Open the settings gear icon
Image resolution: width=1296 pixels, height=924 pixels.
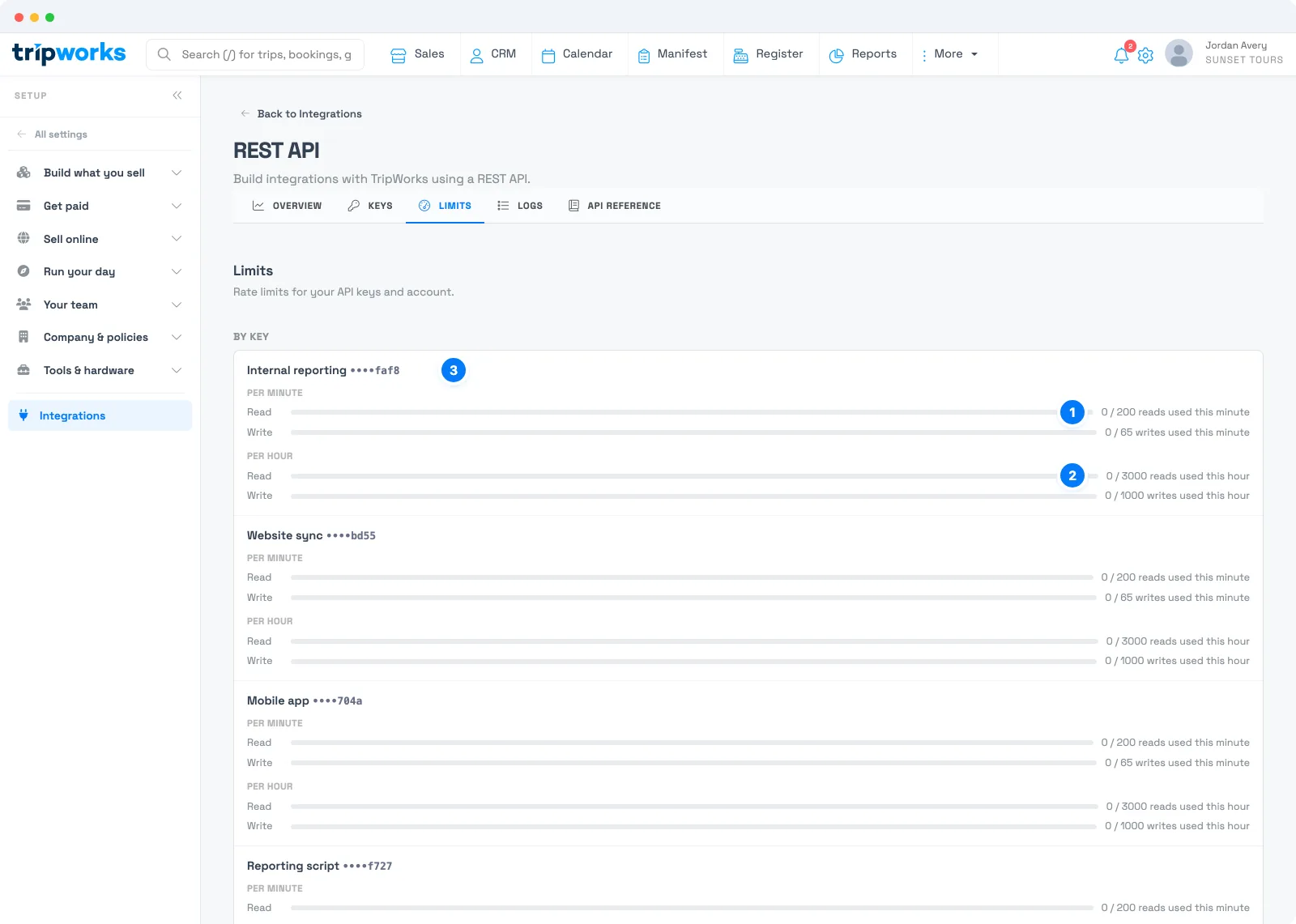coord(1145,55)
